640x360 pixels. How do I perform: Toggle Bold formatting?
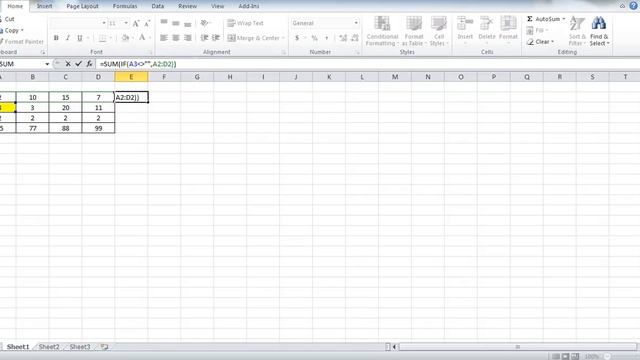pos(56,38)
